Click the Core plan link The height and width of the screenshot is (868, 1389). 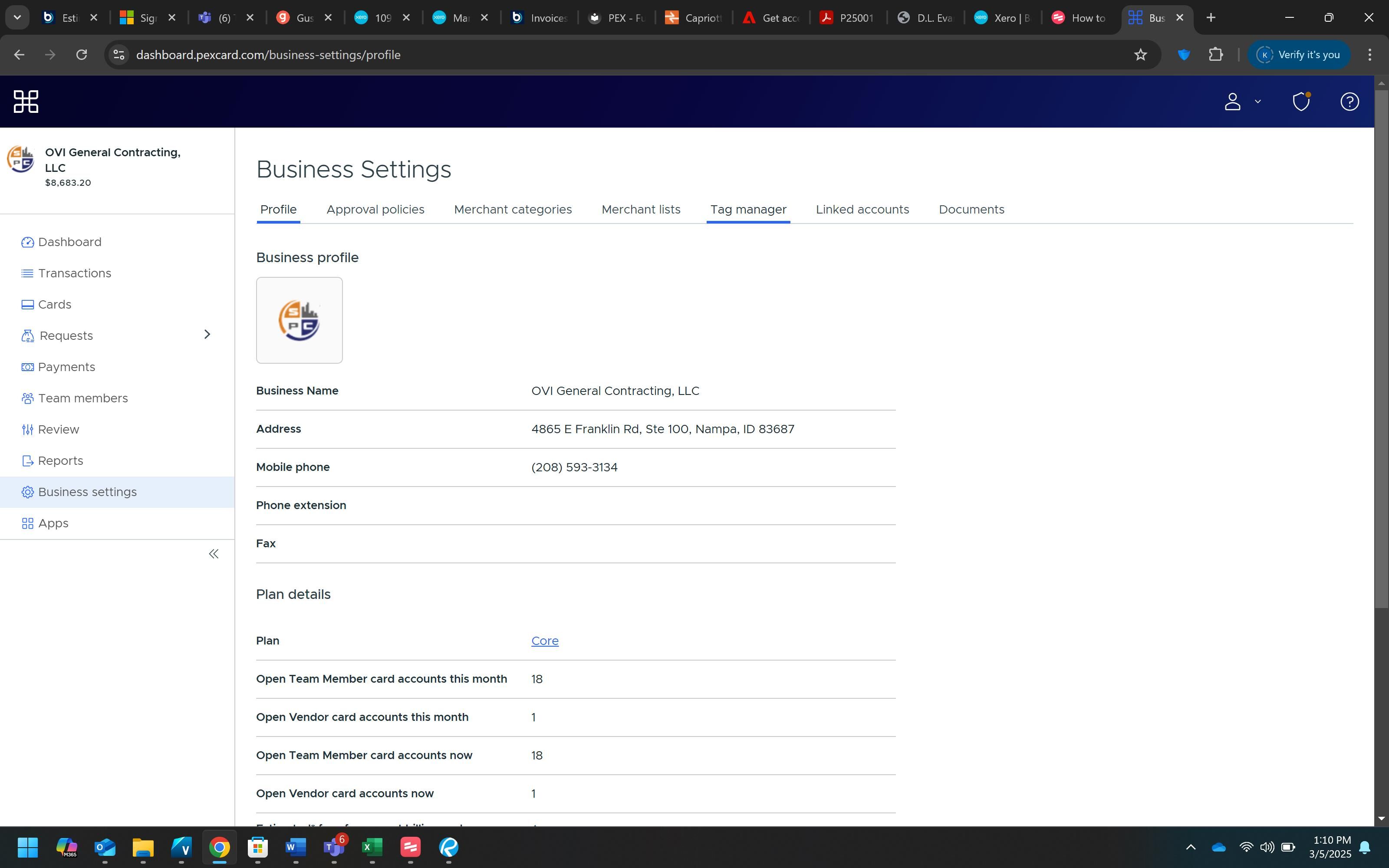click(544, 641)
